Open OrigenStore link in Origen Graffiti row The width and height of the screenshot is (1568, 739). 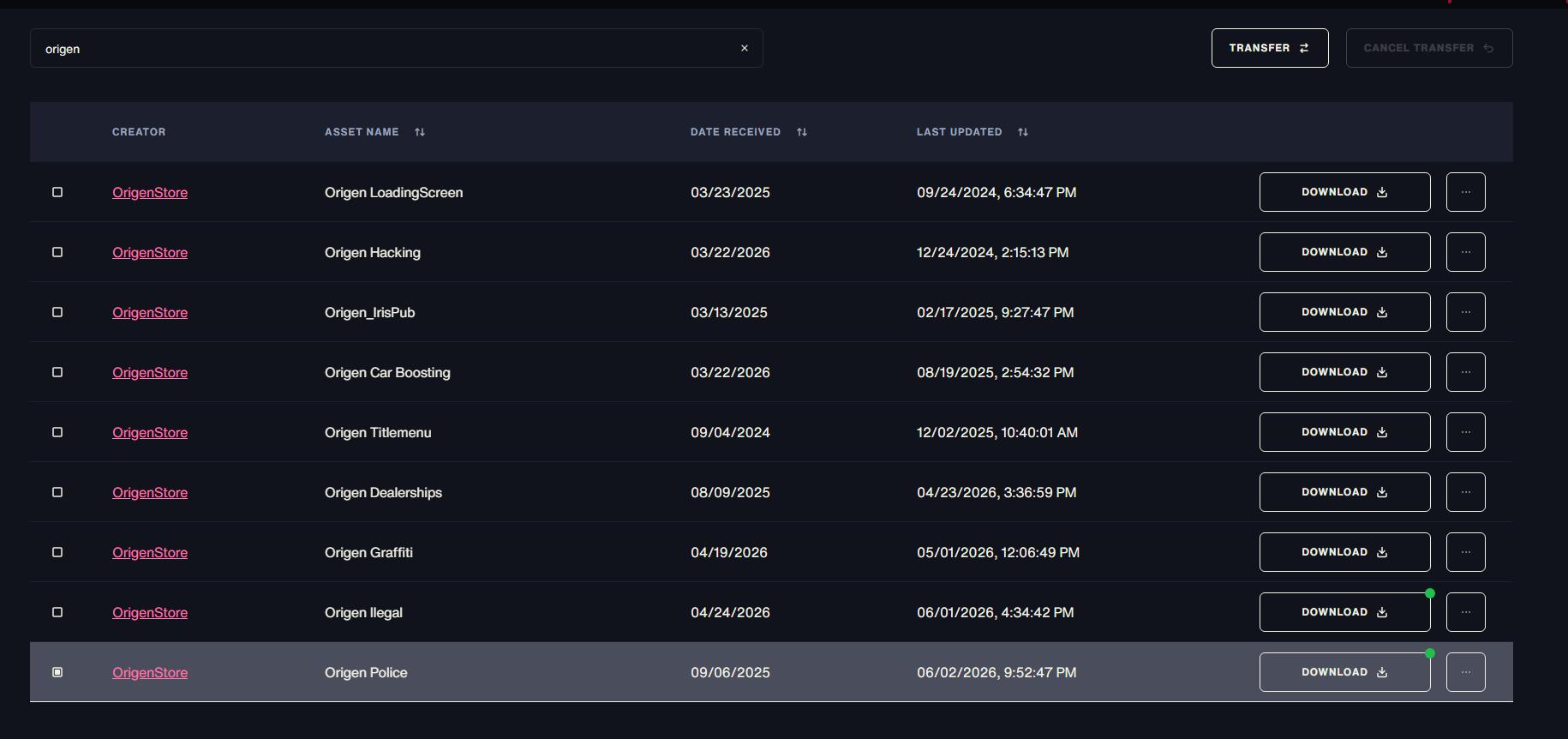point(150,553)
